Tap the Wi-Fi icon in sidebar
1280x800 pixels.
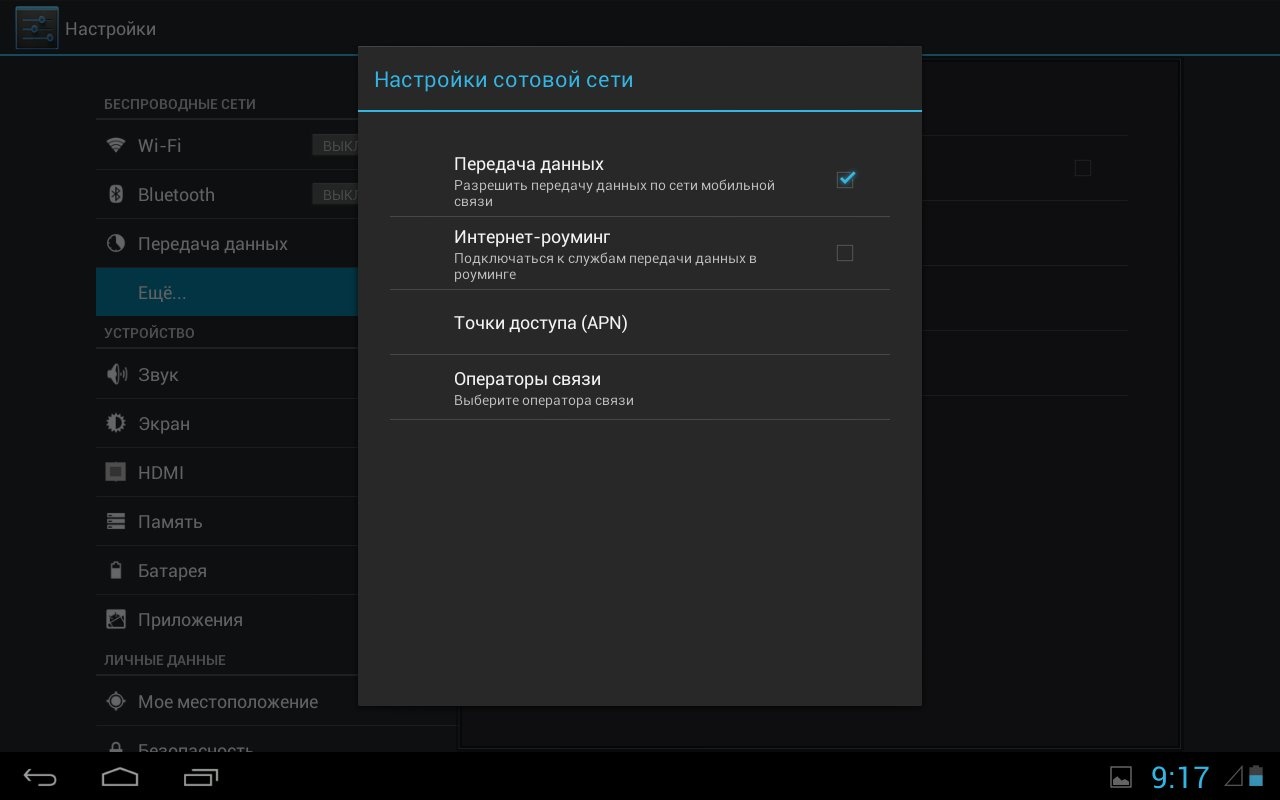tap(116, 146)
